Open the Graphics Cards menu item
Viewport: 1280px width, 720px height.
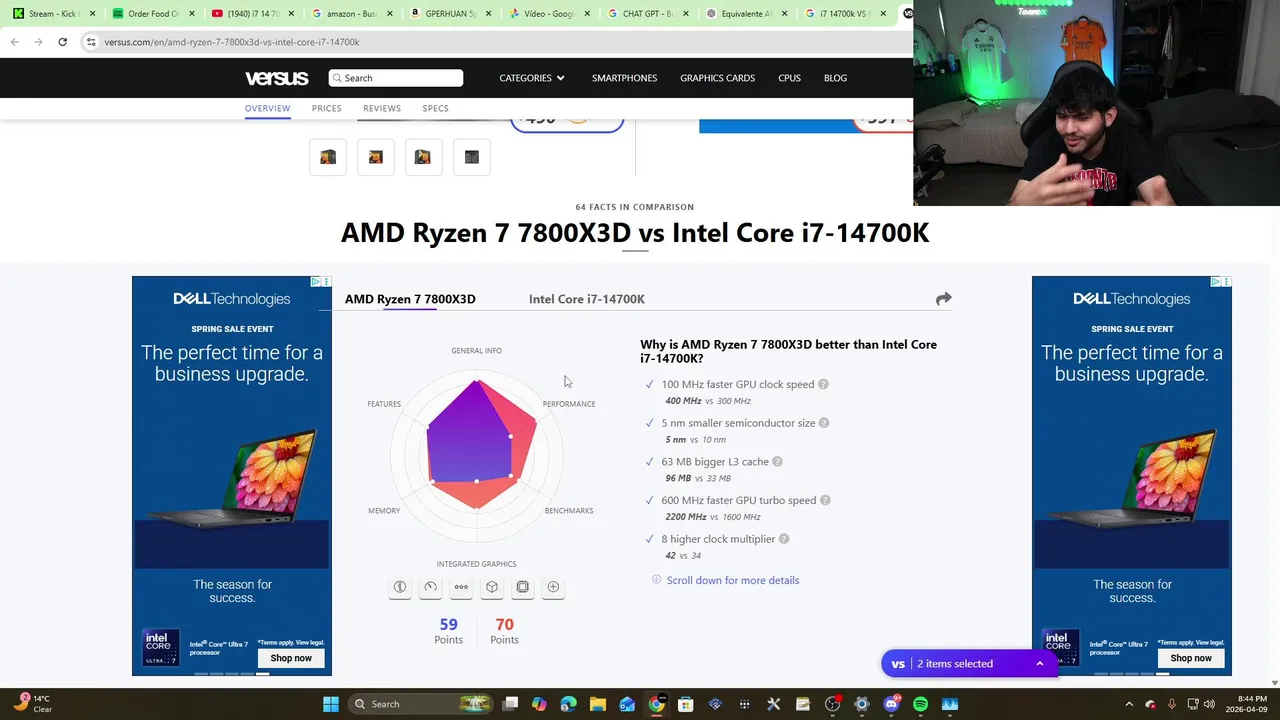(x=717, y=78)
